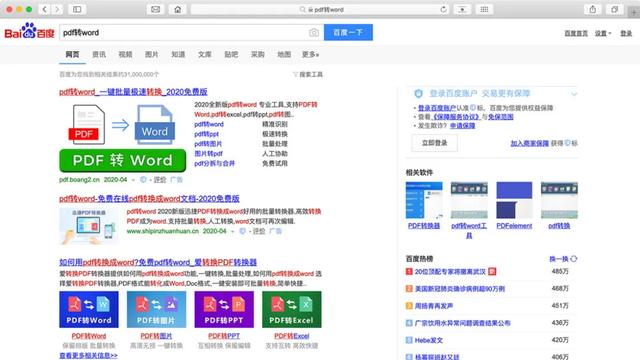640x360 pixels.
Task: Open hot topic 周扬青再发声
Action: coord(433,306)
